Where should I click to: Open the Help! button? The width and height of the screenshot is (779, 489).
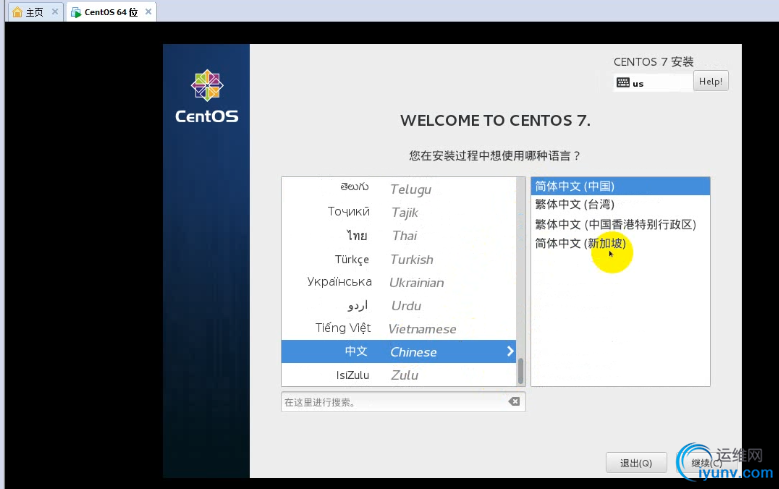pyautogui.click(x=711, y=82)
